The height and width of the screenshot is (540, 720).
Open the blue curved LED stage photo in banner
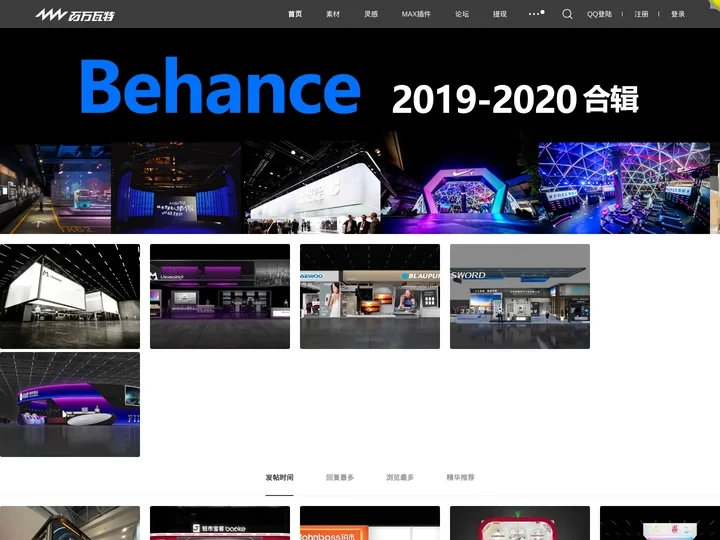pyautogui.click(x=176, y=188)
